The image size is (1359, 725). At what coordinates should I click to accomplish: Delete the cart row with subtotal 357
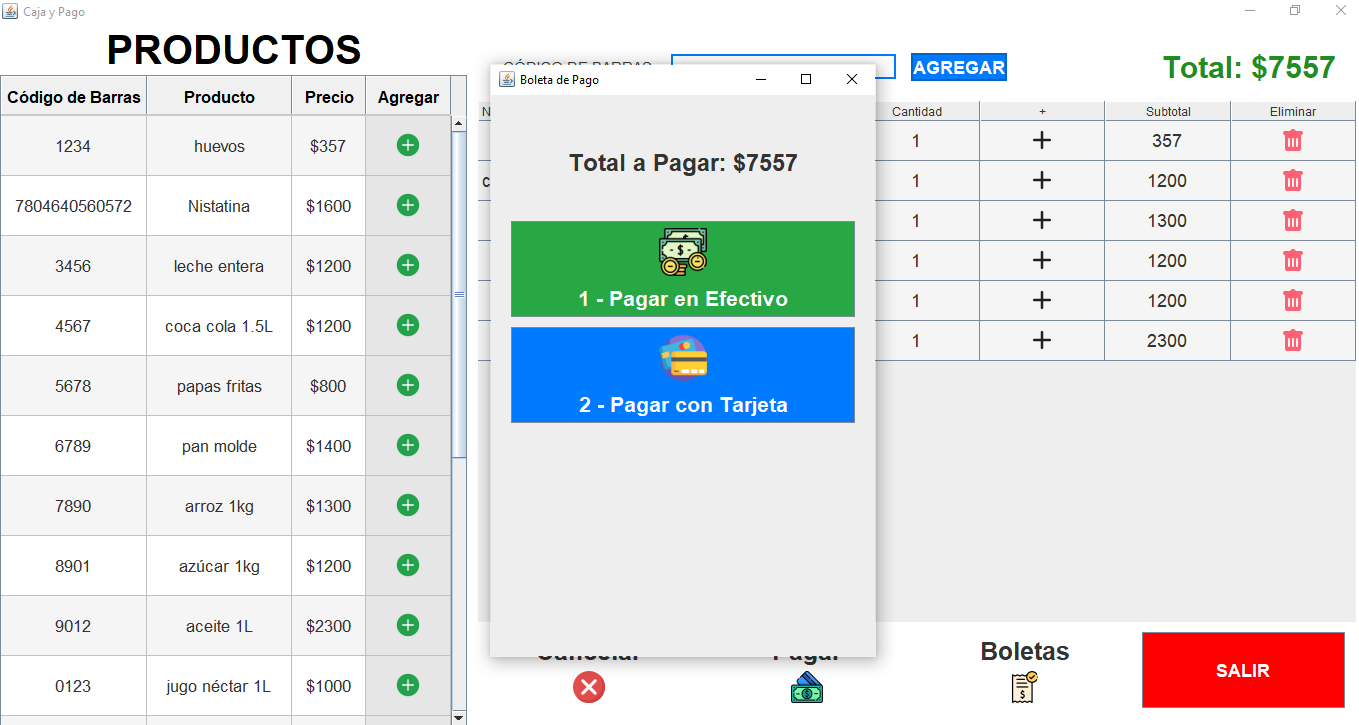coord(1293,140)
